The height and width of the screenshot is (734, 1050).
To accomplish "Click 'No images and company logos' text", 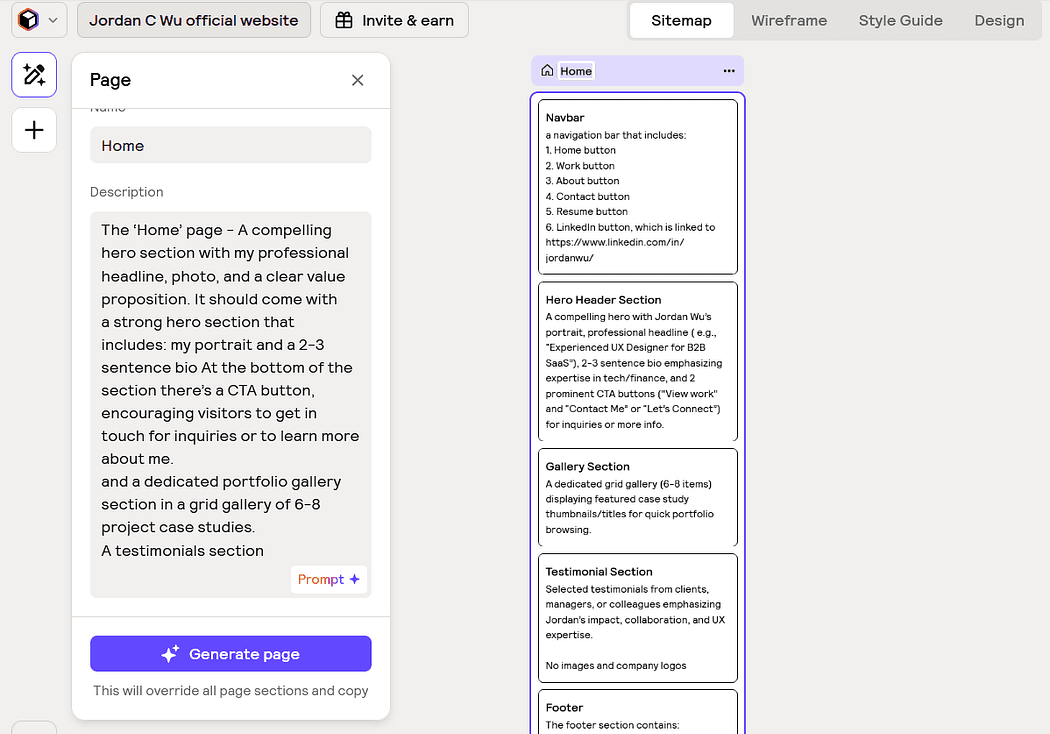I will point(615,666).
